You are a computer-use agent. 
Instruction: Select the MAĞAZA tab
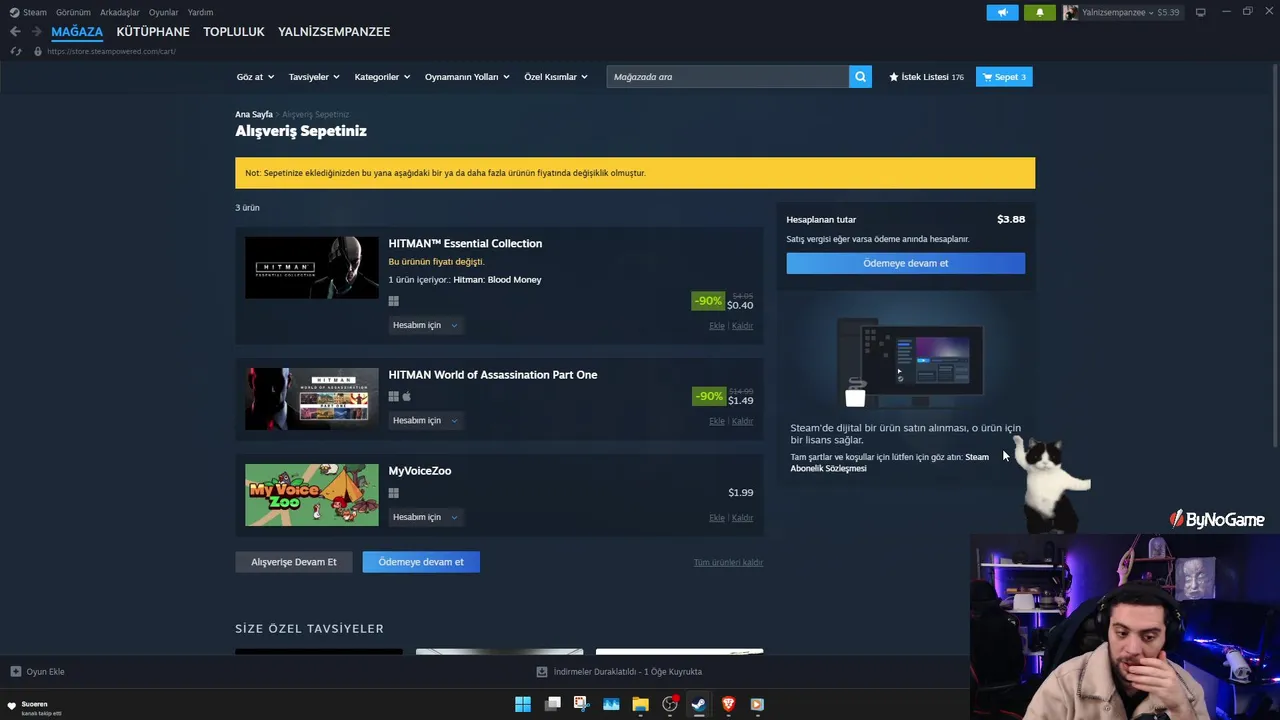77,32
